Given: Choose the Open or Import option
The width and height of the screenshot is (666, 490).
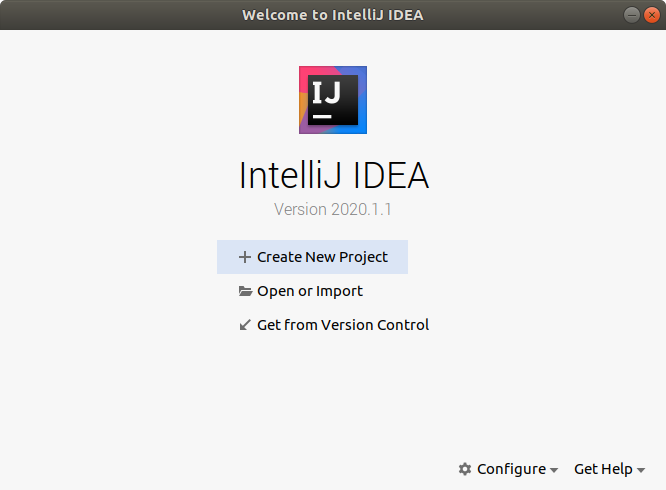Looking at the screenshot, I should (x=310, y=291).
